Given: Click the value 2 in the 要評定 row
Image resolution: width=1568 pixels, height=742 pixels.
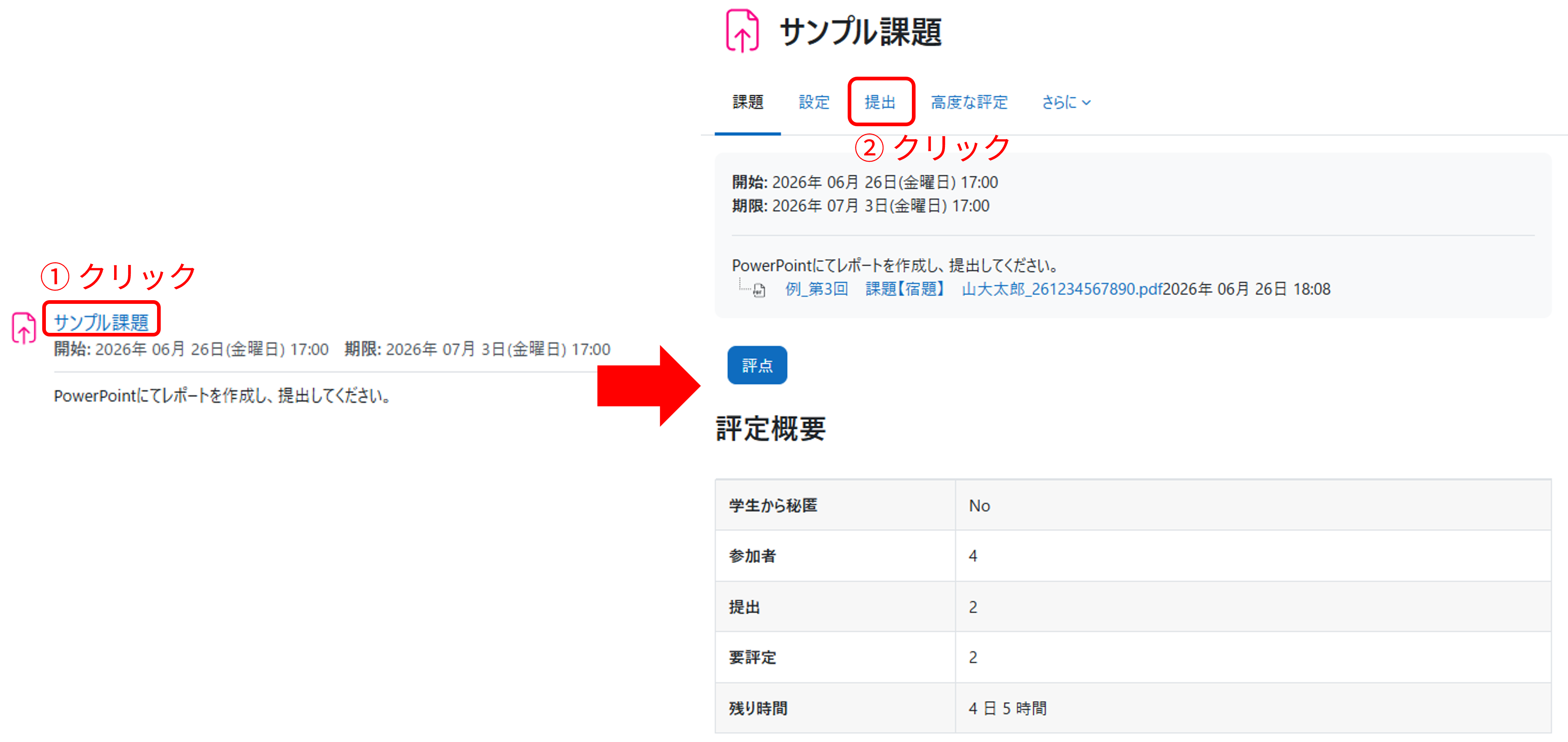Looking at the screenshot, I should tap(973, 657).
